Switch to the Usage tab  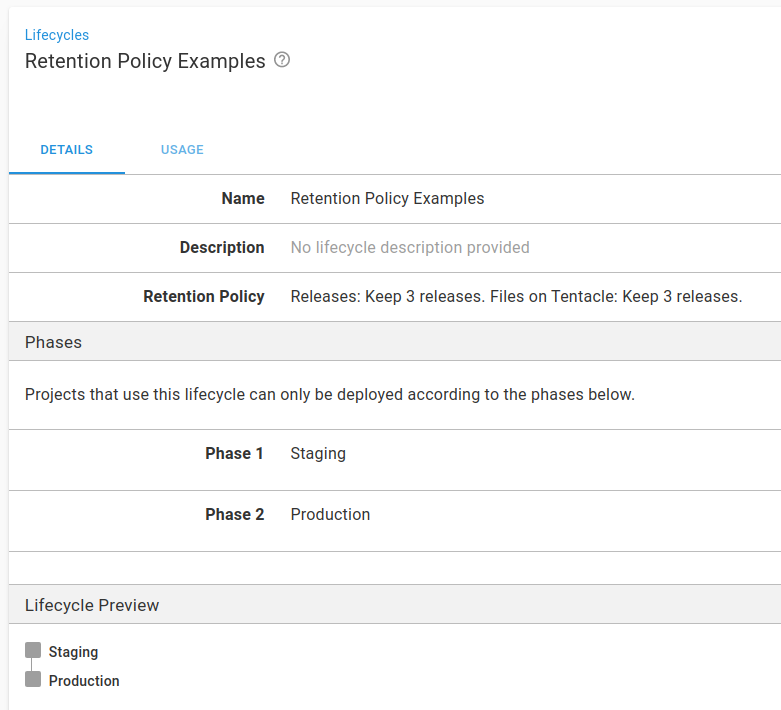(x=182, y=149)
